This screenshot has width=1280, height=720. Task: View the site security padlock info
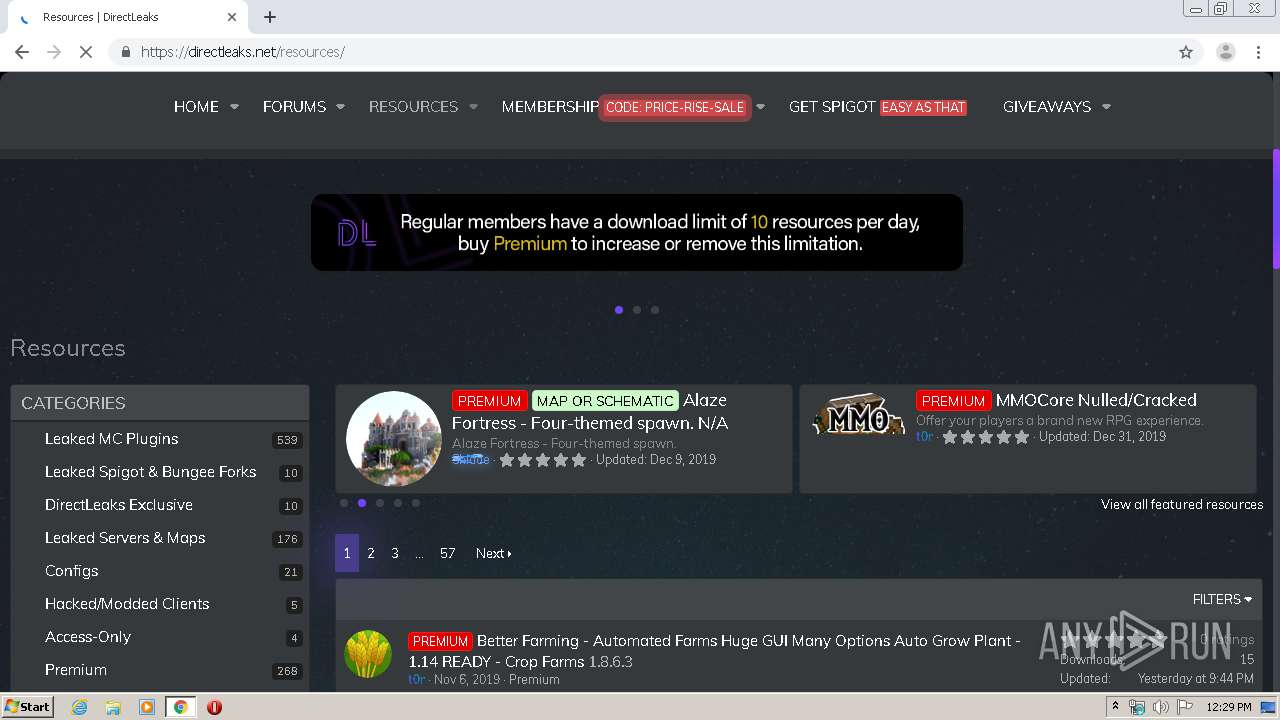point(125,52)
